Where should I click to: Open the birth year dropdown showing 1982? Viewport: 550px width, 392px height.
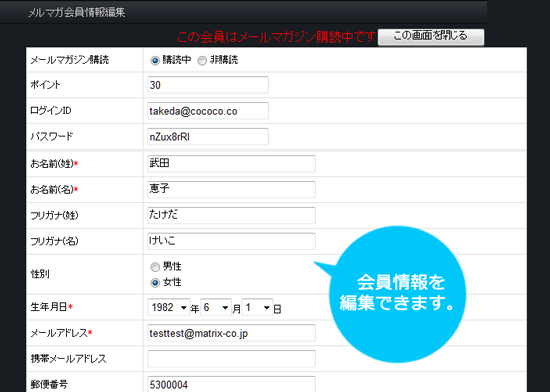click(169, 307)
